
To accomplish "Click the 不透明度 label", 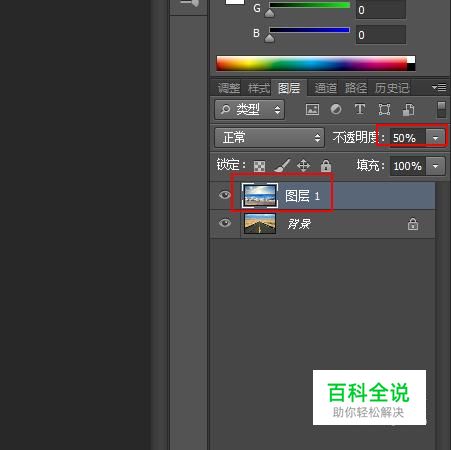I will pos(359,138).
